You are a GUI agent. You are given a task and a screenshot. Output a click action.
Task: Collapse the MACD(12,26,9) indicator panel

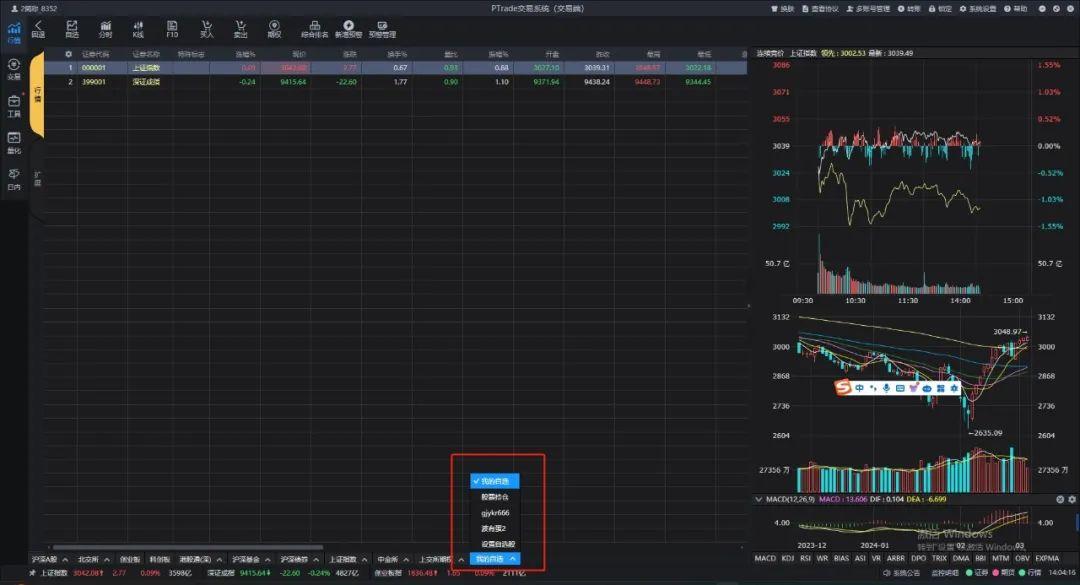pyautogui.click(x=757, y=498)
